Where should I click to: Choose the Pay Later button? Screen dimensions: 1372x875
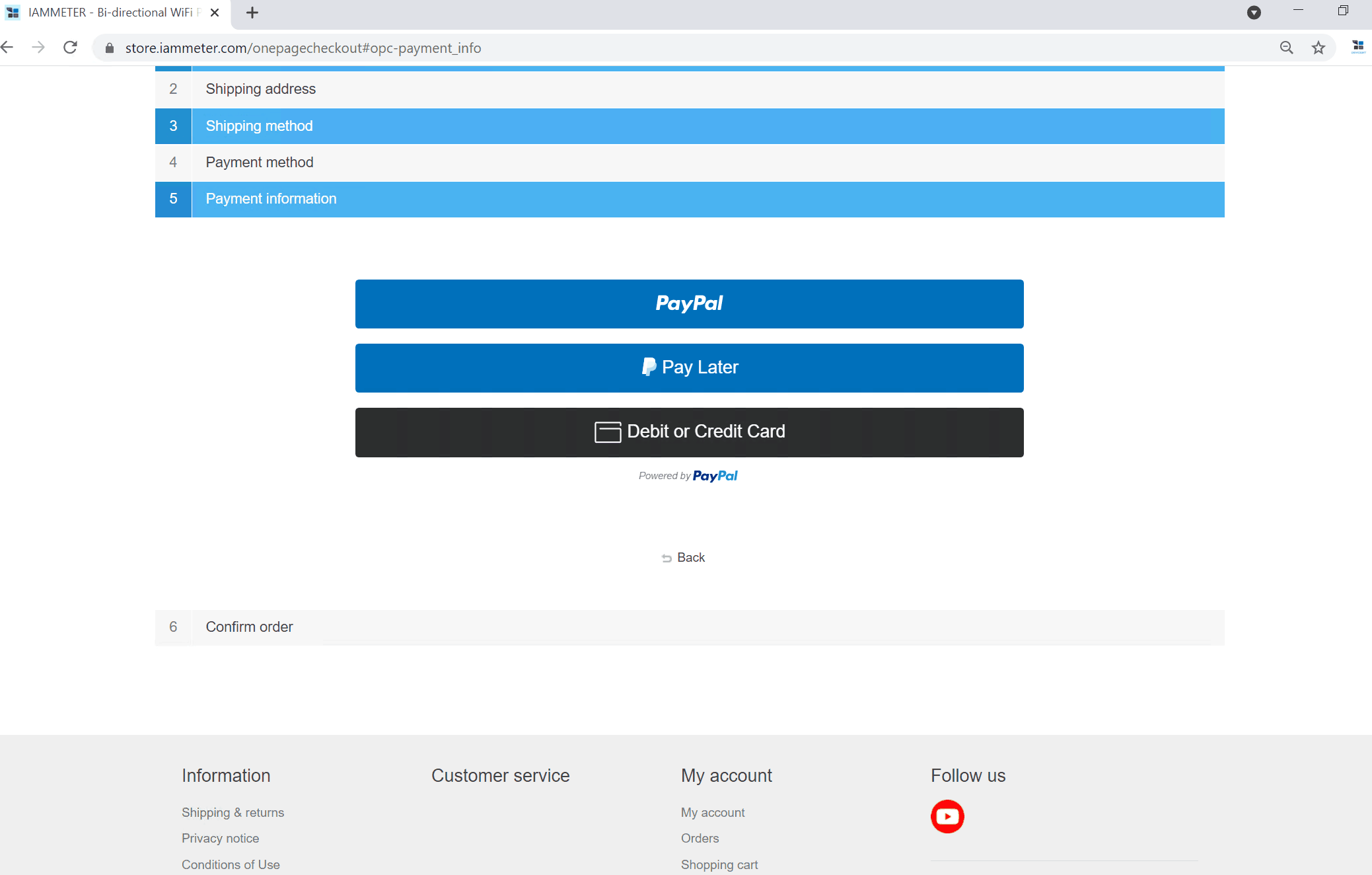[689, 368]
